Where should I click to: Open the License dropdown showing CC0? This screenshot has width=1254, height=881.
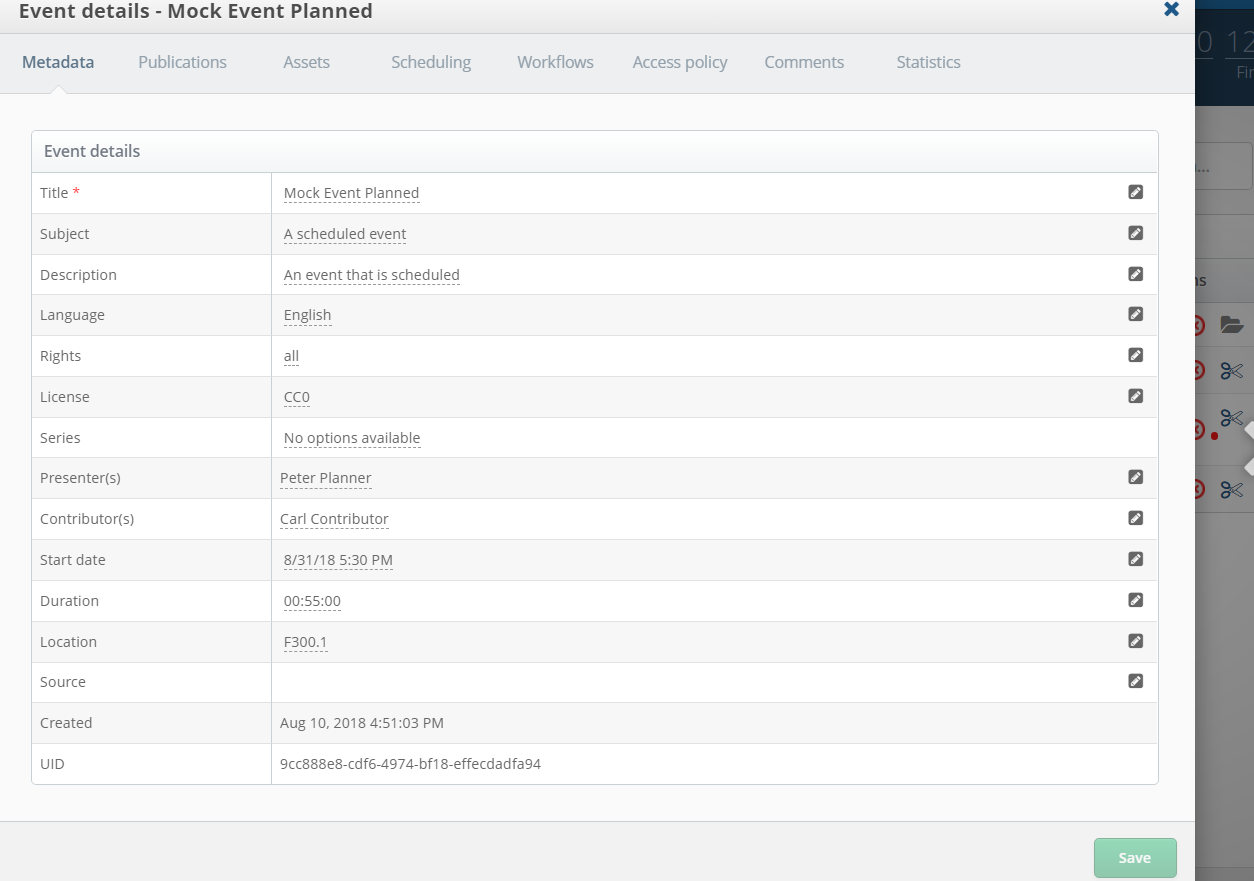(297, 396)
